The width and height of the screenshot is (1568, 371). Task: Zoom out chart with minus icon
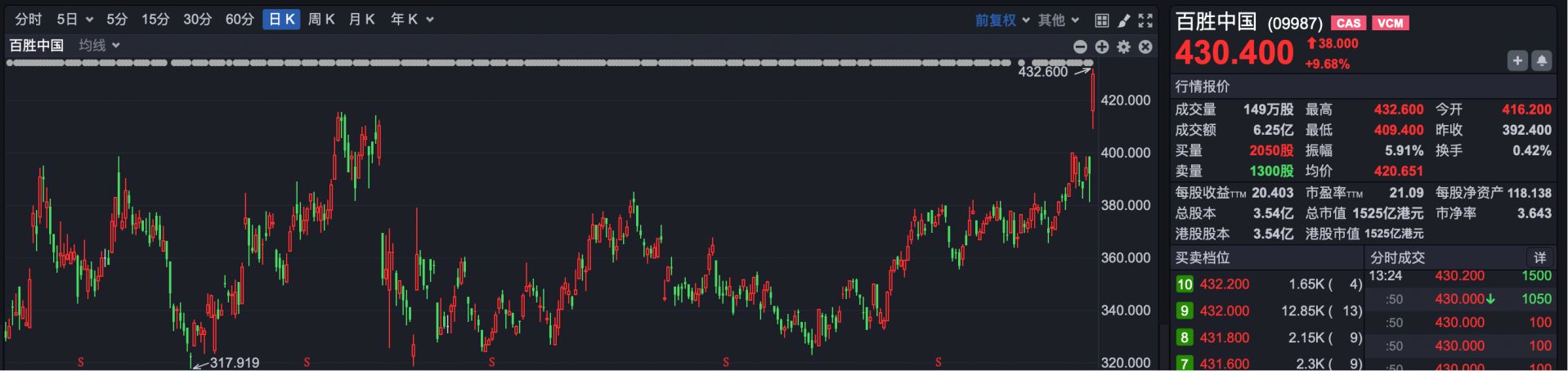click(x=1080, y=47)
